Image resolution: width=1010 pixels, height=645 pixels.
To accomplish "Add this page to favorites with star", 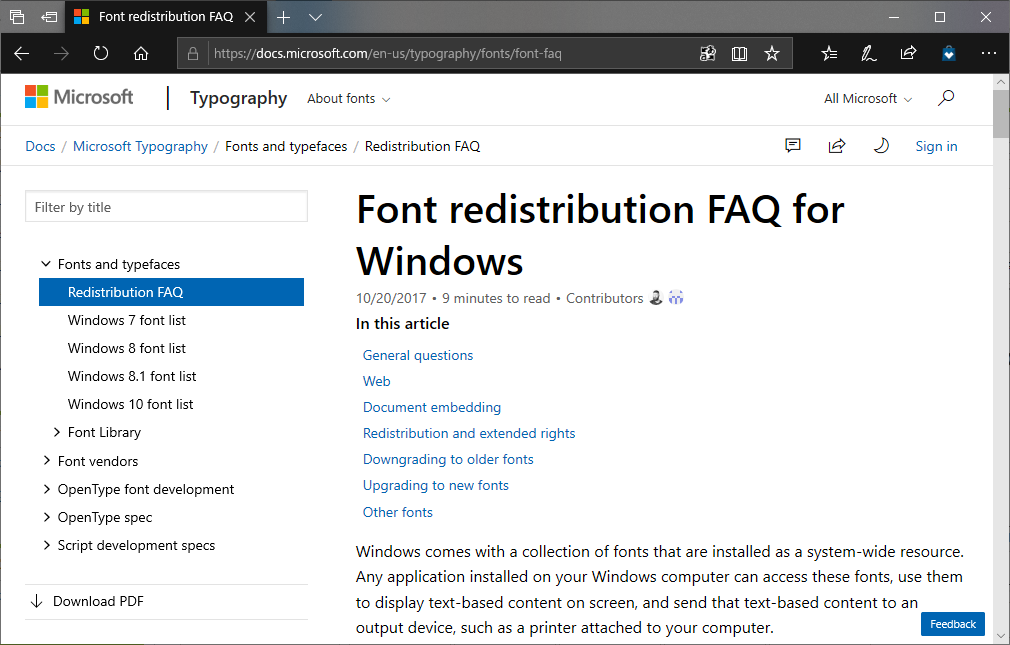I will (772, 54).
